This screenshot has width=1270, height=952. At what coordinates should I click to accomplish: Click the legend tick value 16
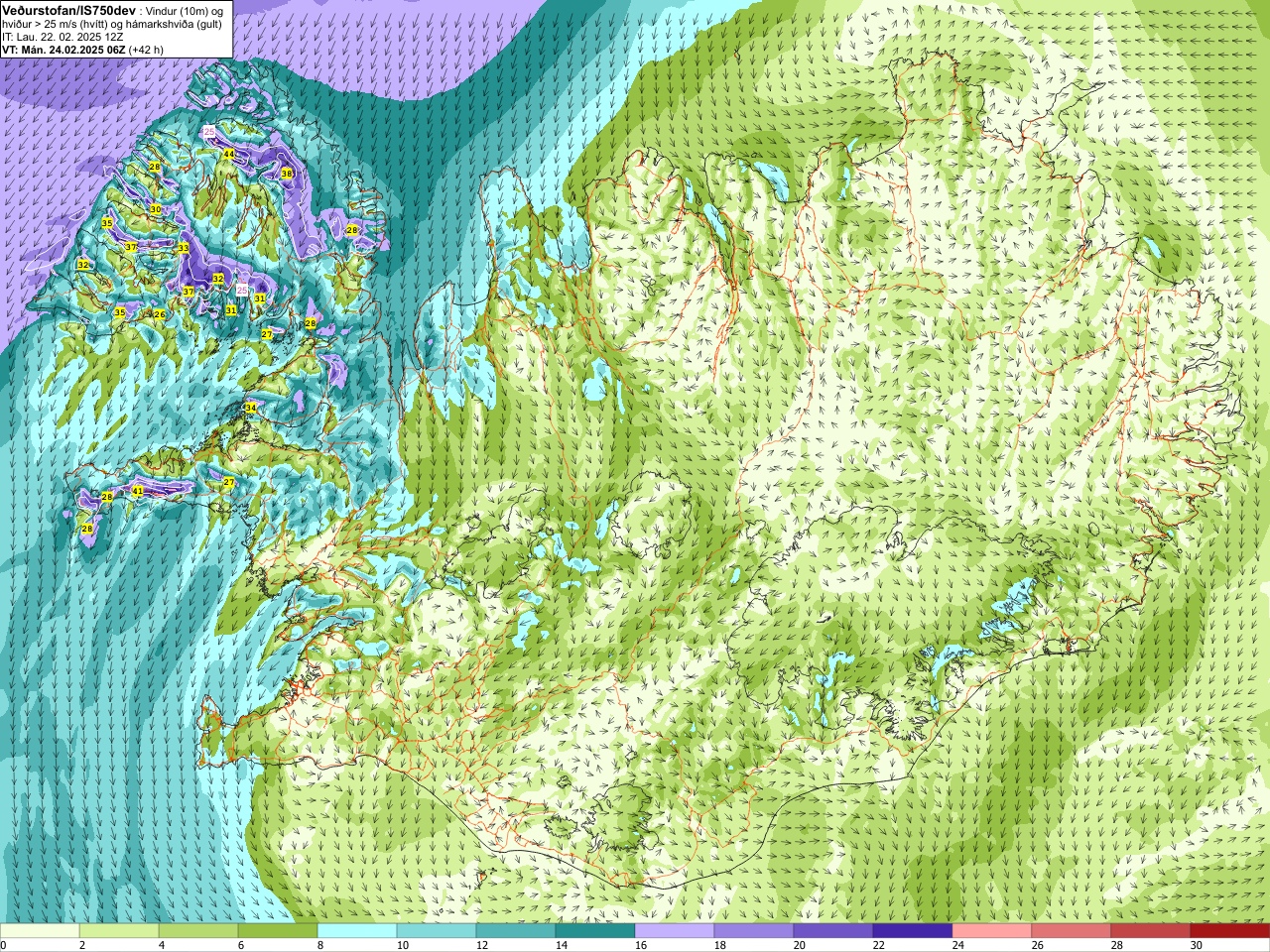[x=640, y=945]
